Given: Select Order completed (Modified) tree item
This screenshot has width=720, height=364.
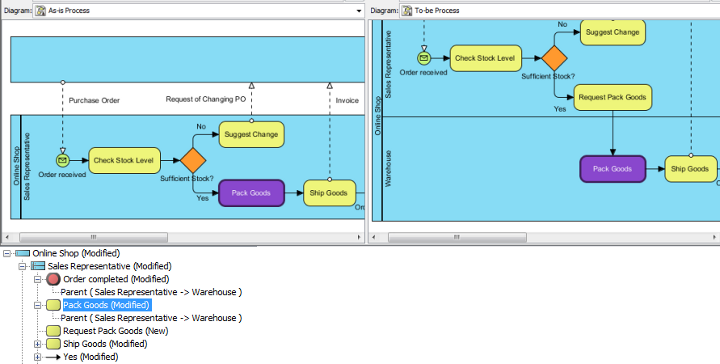Looking at the screenshot, I should click(116, 279).
